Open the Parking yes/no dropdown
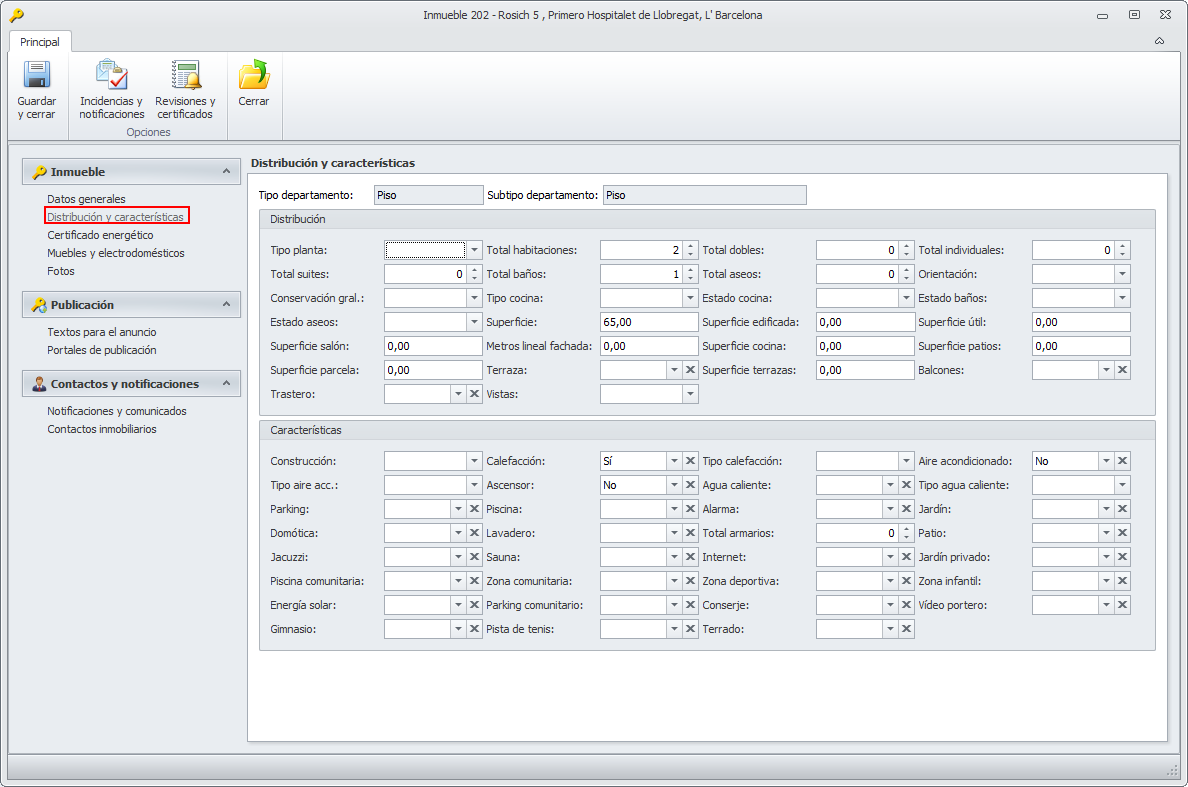1188x787 pixels. point(458,509)
